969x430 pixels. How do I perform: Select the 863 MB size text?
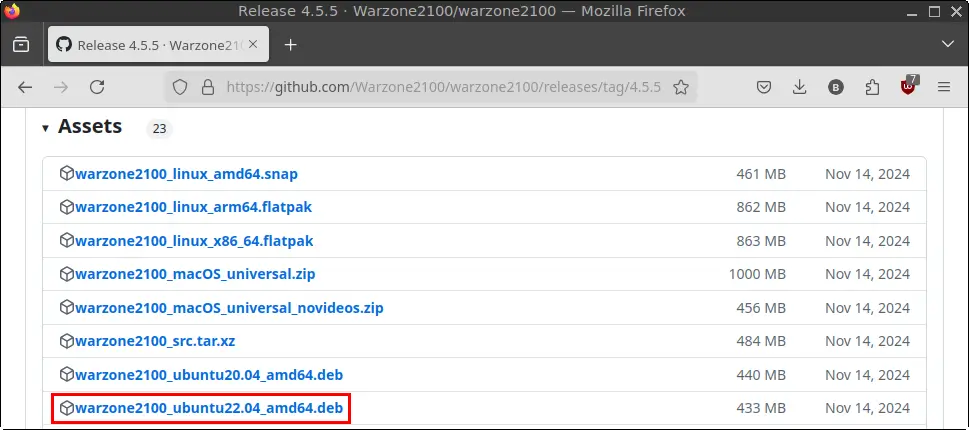(761, 240)
